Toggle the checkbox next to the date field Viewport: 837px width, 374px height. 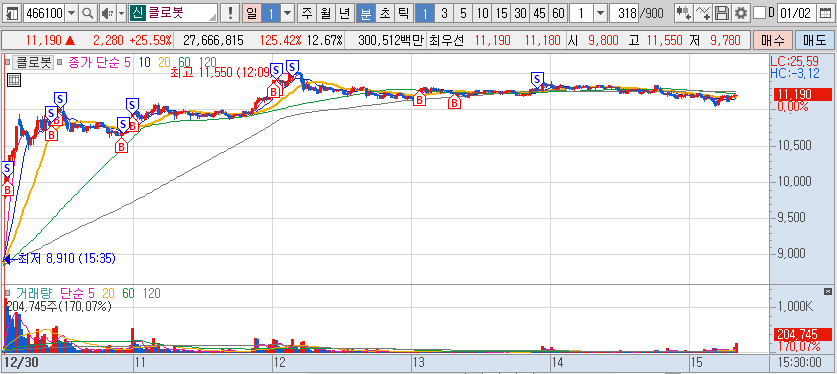pyautogui.click(x=760, y=13)
